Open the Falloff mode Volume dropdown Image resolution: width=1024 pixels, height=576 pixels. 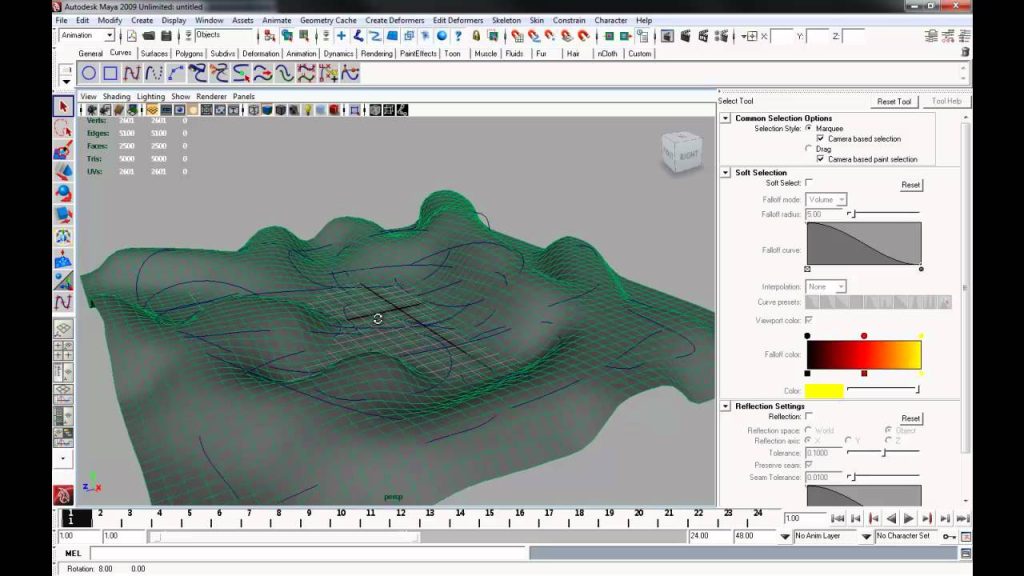point(826,199)
